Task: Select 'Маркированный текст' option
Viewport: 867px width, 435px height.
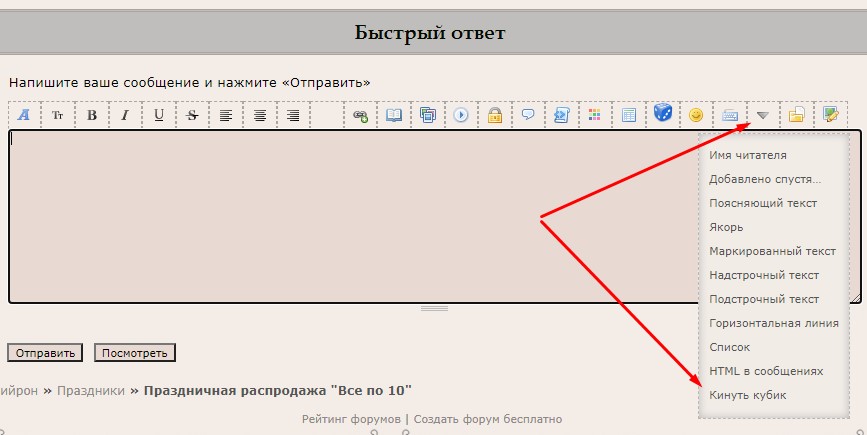Action: (x=772, y=251)
